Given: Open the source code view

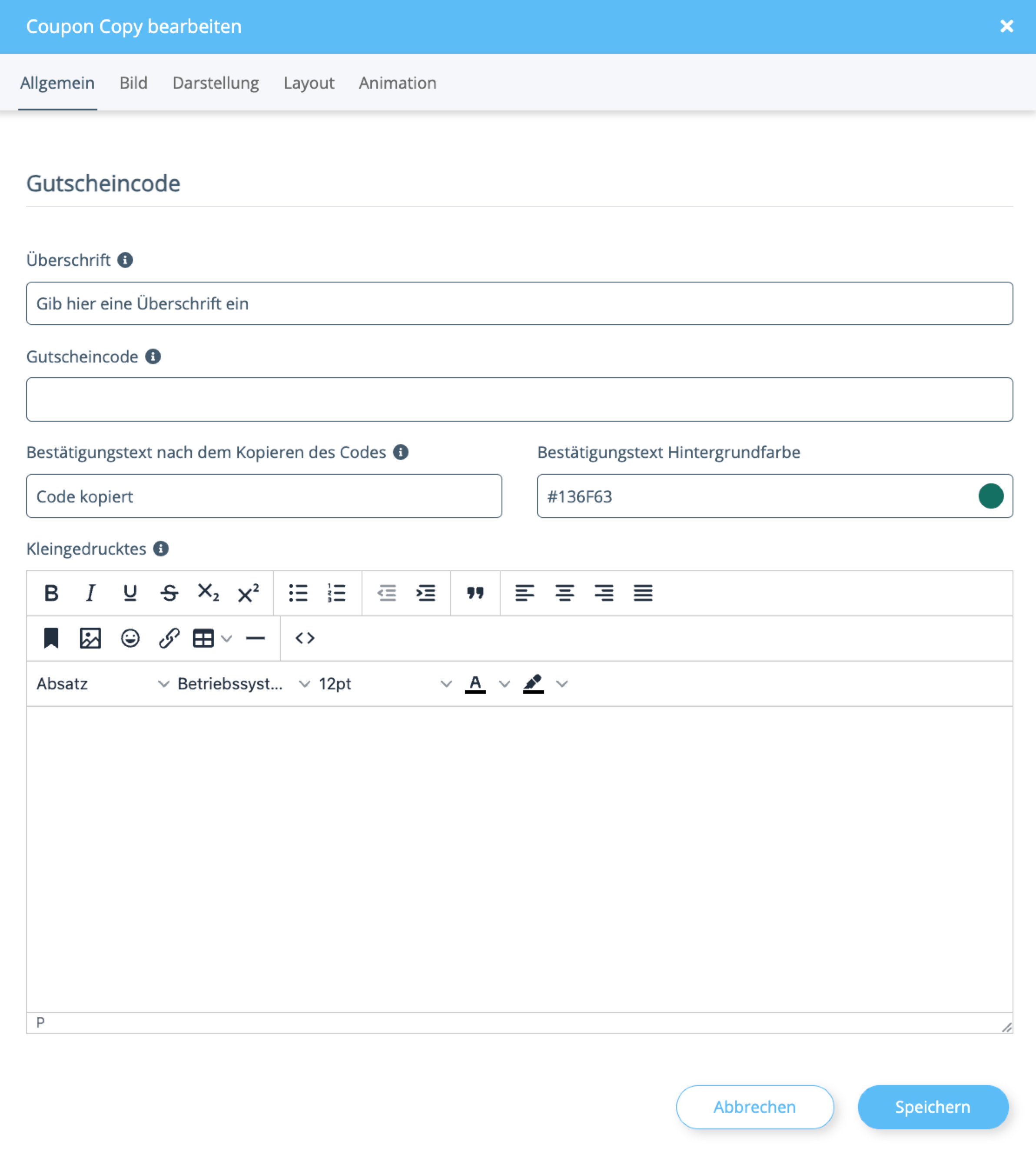Looking at the screenshot, I should pyautogui.click(x=305, y=638).
